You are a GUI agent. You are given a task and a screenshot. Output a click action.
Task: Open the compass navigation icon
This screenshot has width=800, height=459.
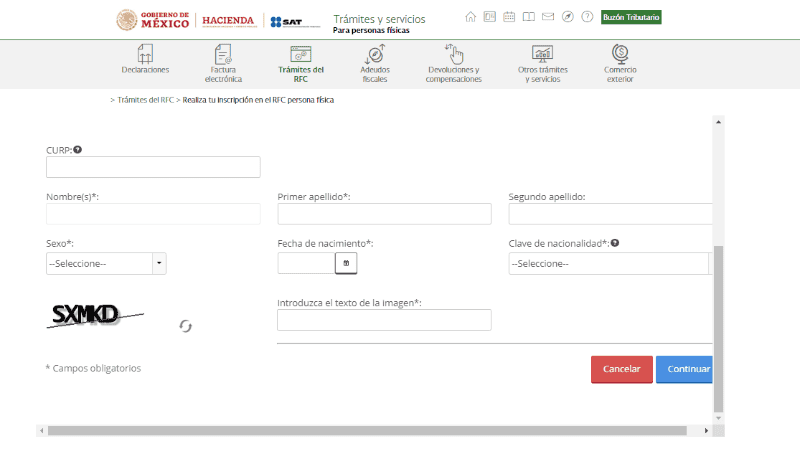[x=567, y=17]
